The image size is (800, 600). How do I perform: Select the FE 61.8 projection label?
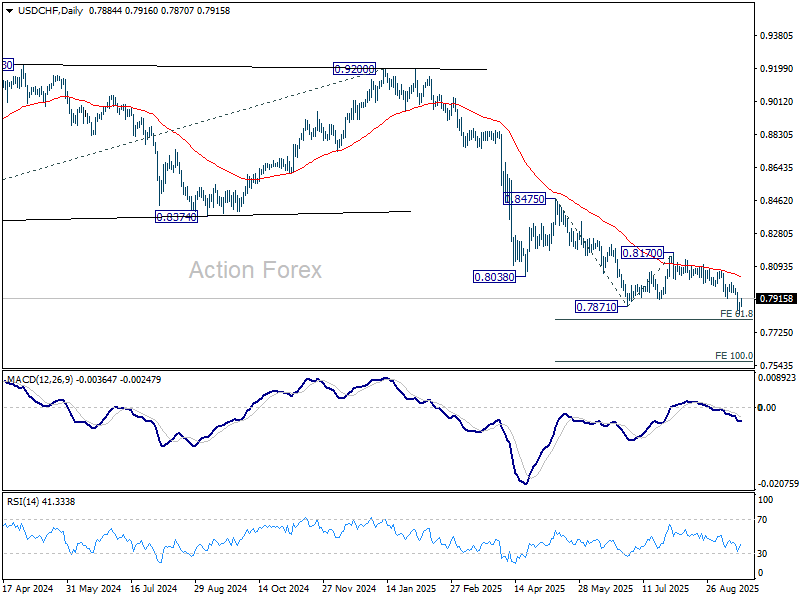pyautogui.click(x=735, y=314)
